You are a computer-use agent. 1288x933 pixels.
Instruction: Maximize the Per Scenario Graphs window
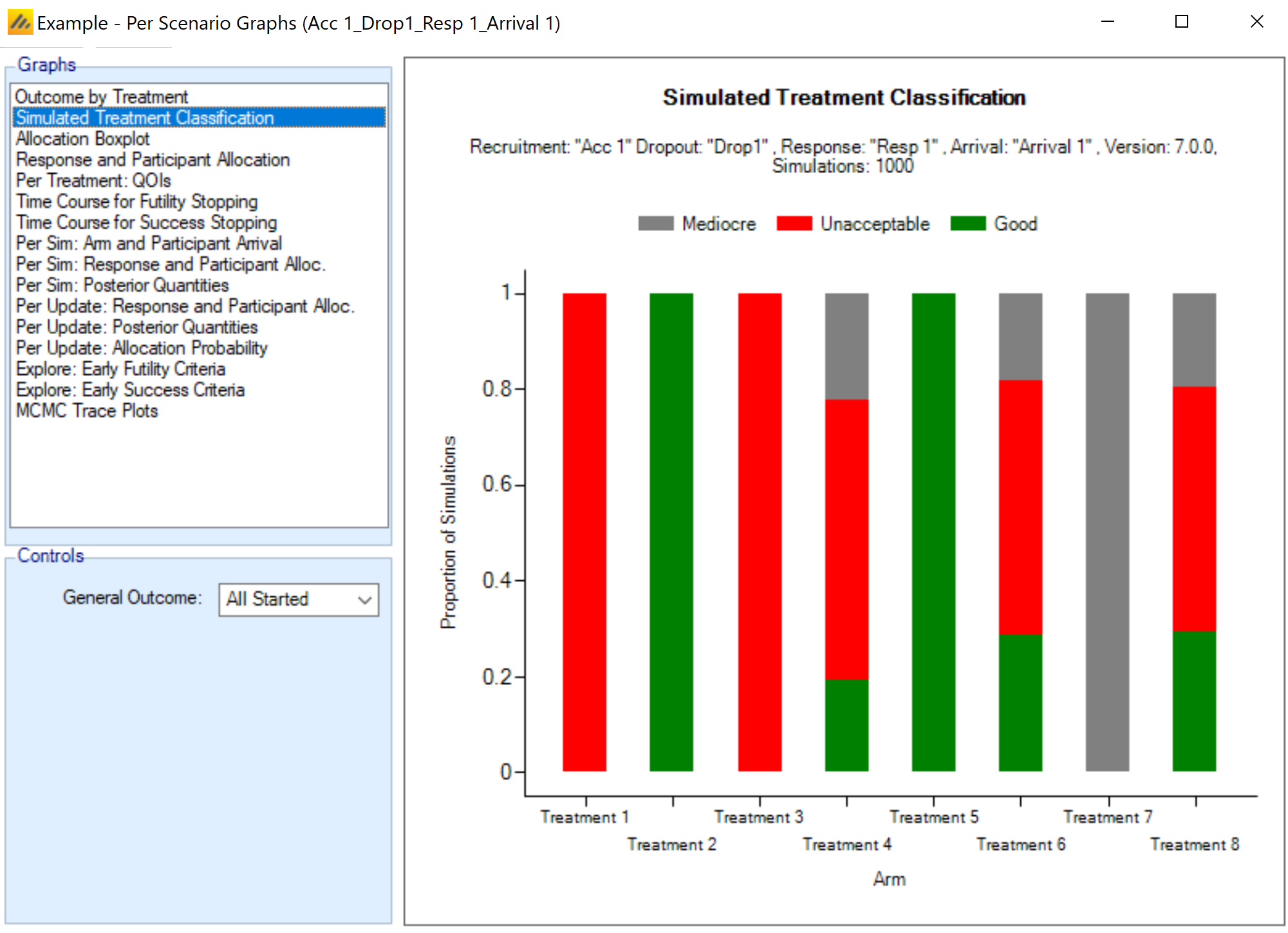pyautogui.click(x=1181, y=22)
